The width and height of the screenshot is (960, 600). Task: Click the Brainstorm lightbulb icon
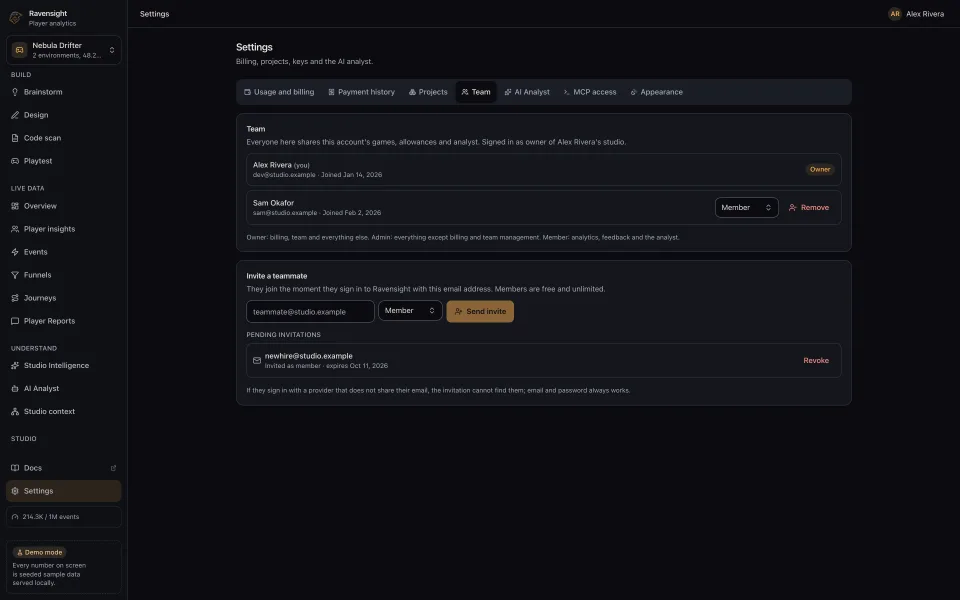coord(15,92)
